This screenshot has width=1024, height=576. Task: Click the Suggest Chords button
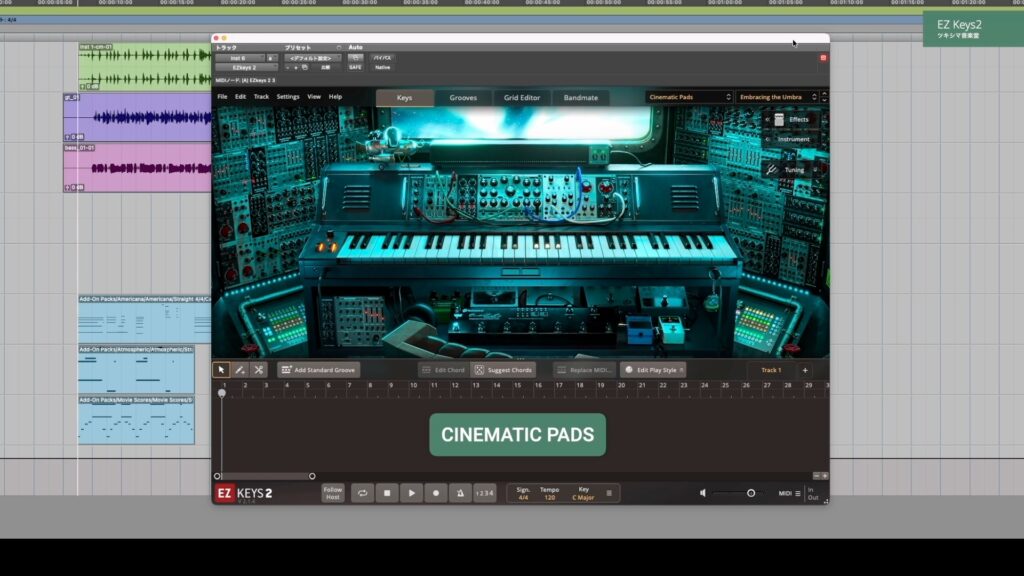pos(504,370)
